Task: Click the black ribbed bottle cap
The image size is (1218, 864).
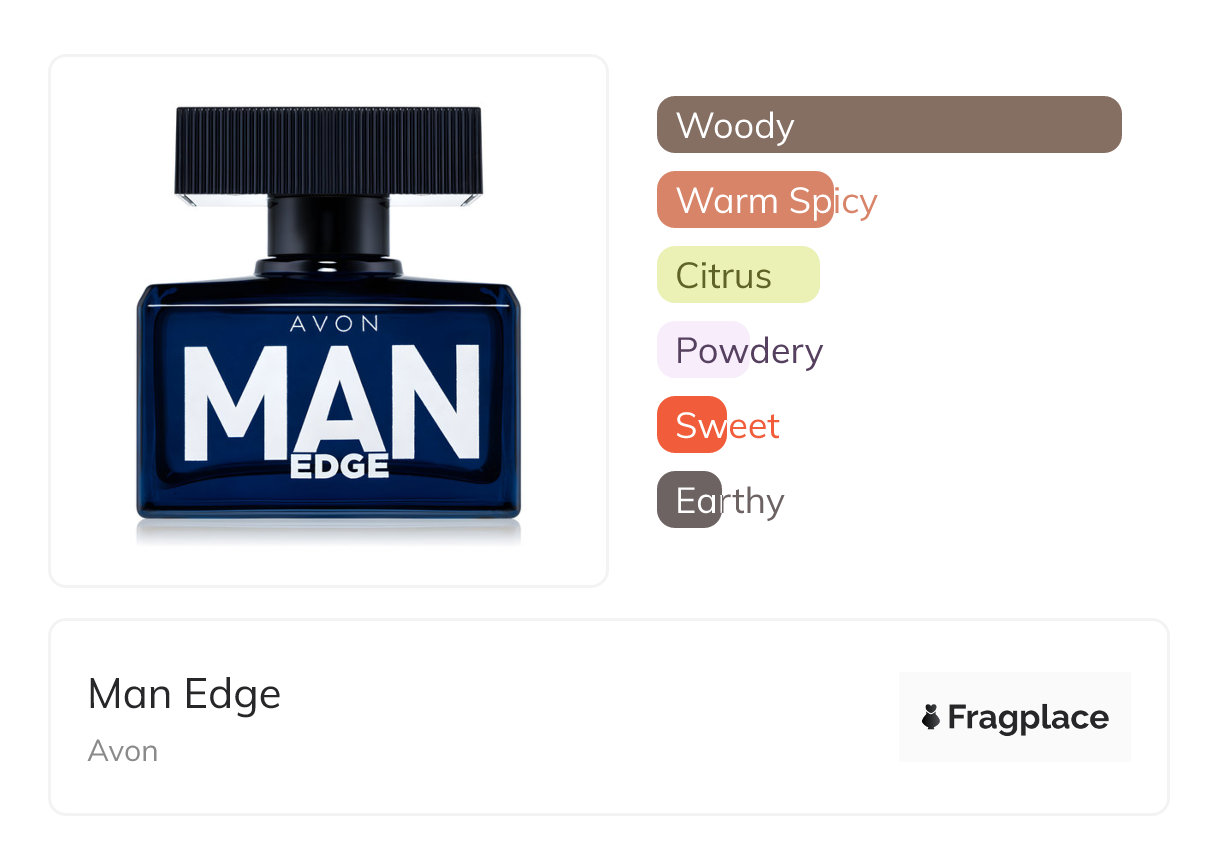Action: pos(329,153)
